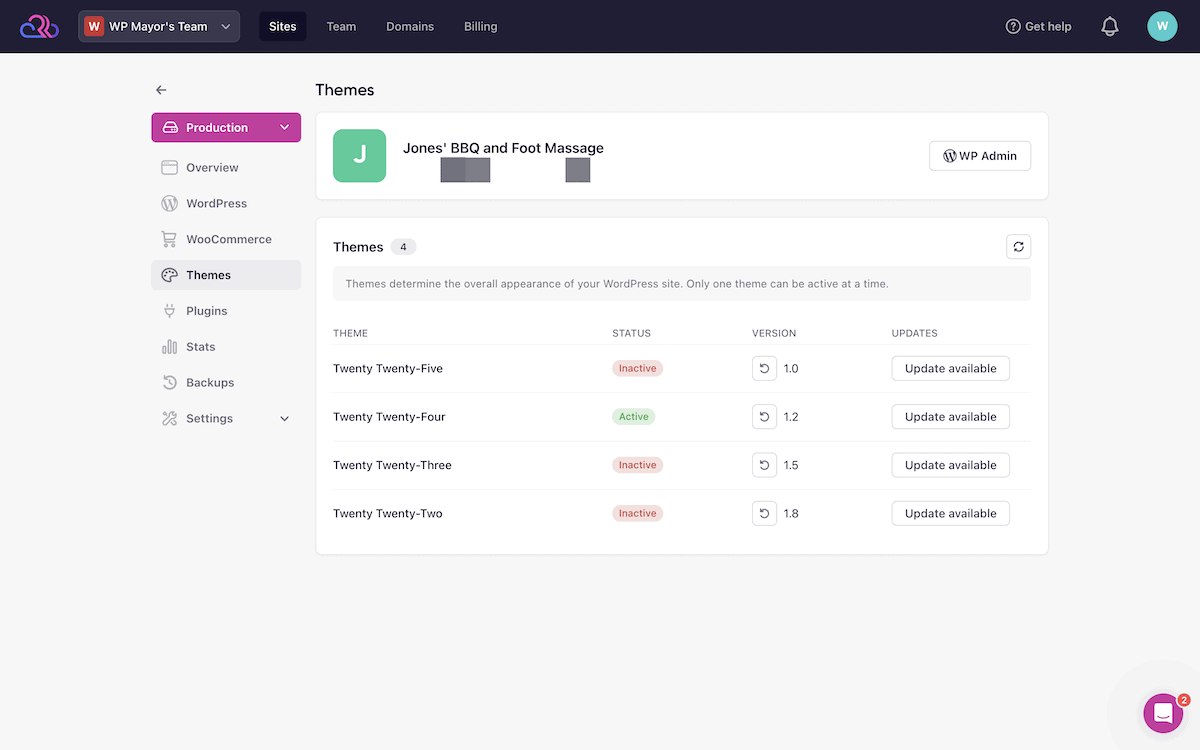Open Backups in the sidebar

pyautogui.click(x=226, y=383)
